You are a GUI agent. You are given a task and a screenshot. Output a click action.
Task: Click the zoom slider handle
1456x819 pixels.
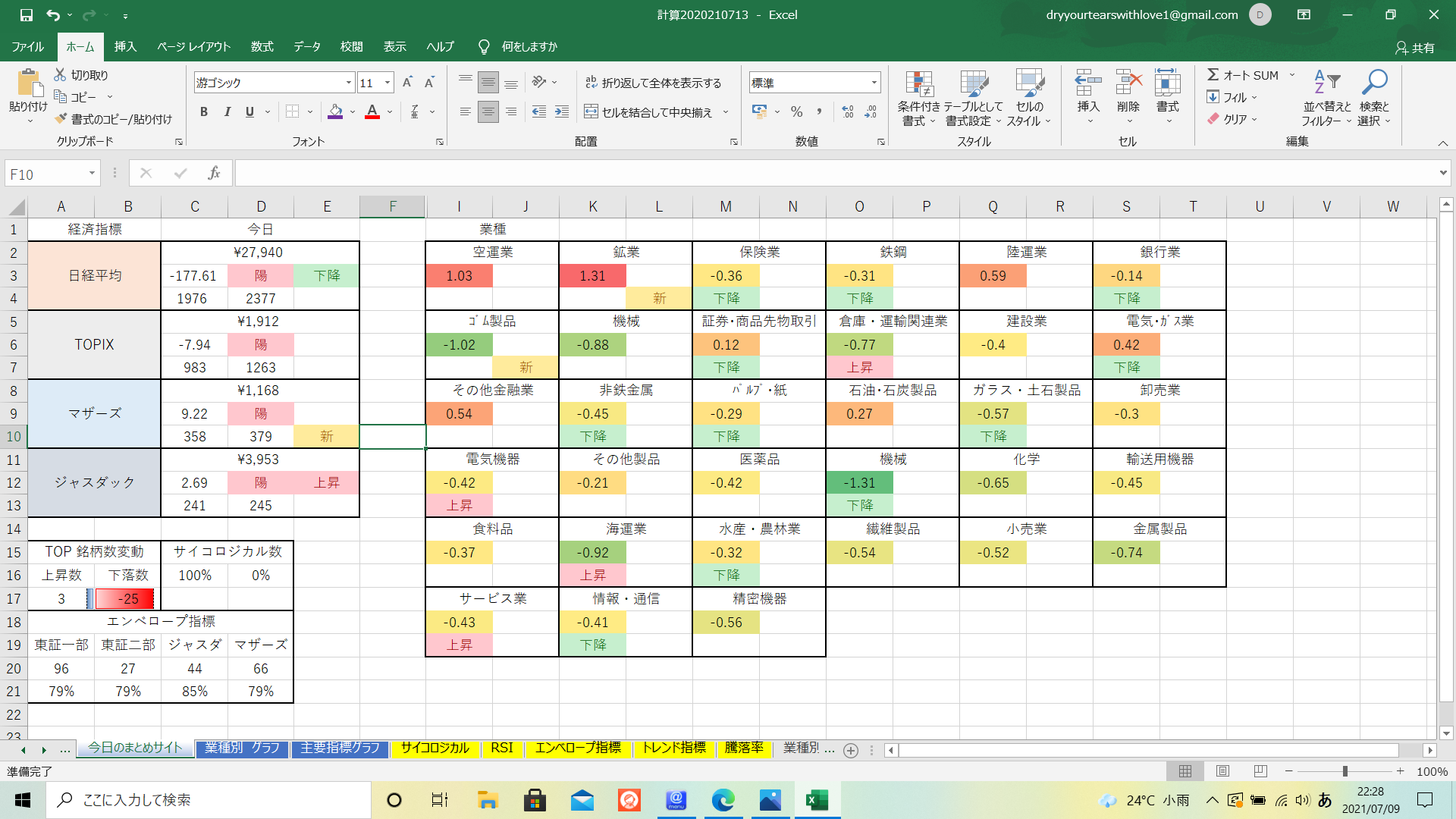click(x=1345, y=771)
